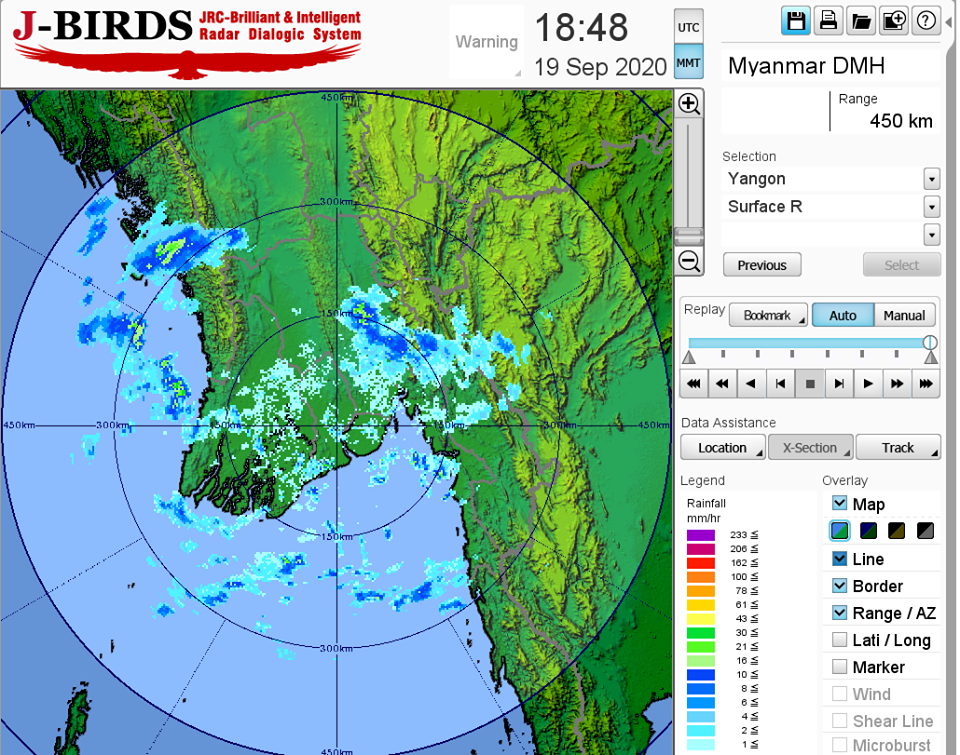960x755 pixels.
Task: Zoom in with the magnifier plus icon
Action: (689, 104)
